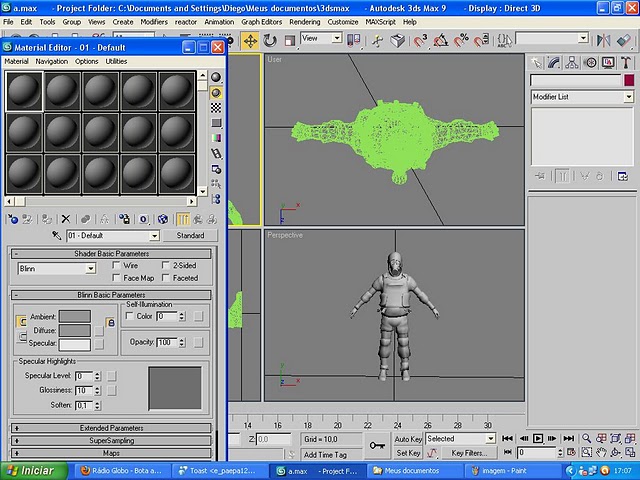
Task: Open Material Editor Navigation menu
Action: [51, 61]
